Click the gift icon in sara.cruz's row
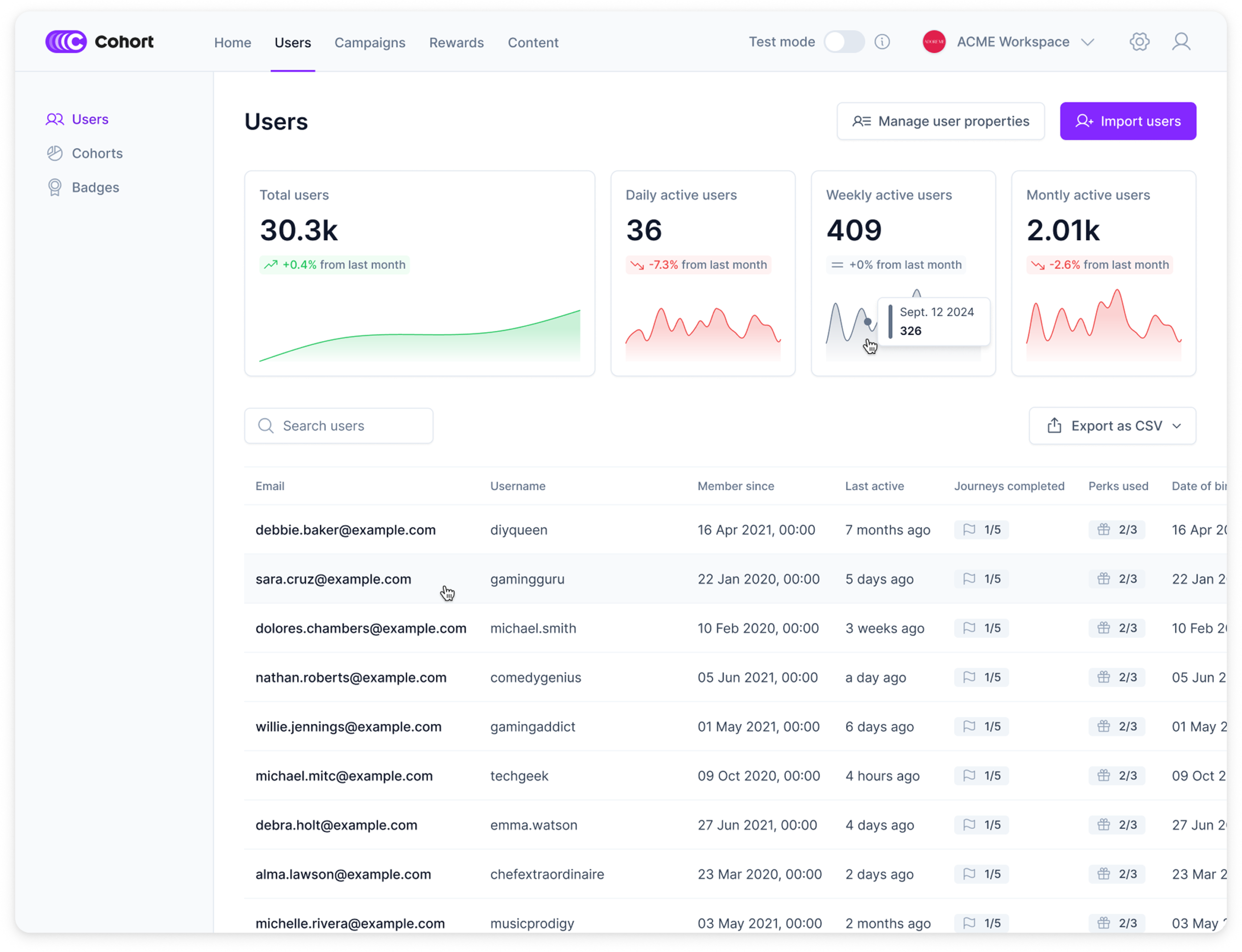Viewport: 1242px width, 952px height. click(x=1103, y=579)
